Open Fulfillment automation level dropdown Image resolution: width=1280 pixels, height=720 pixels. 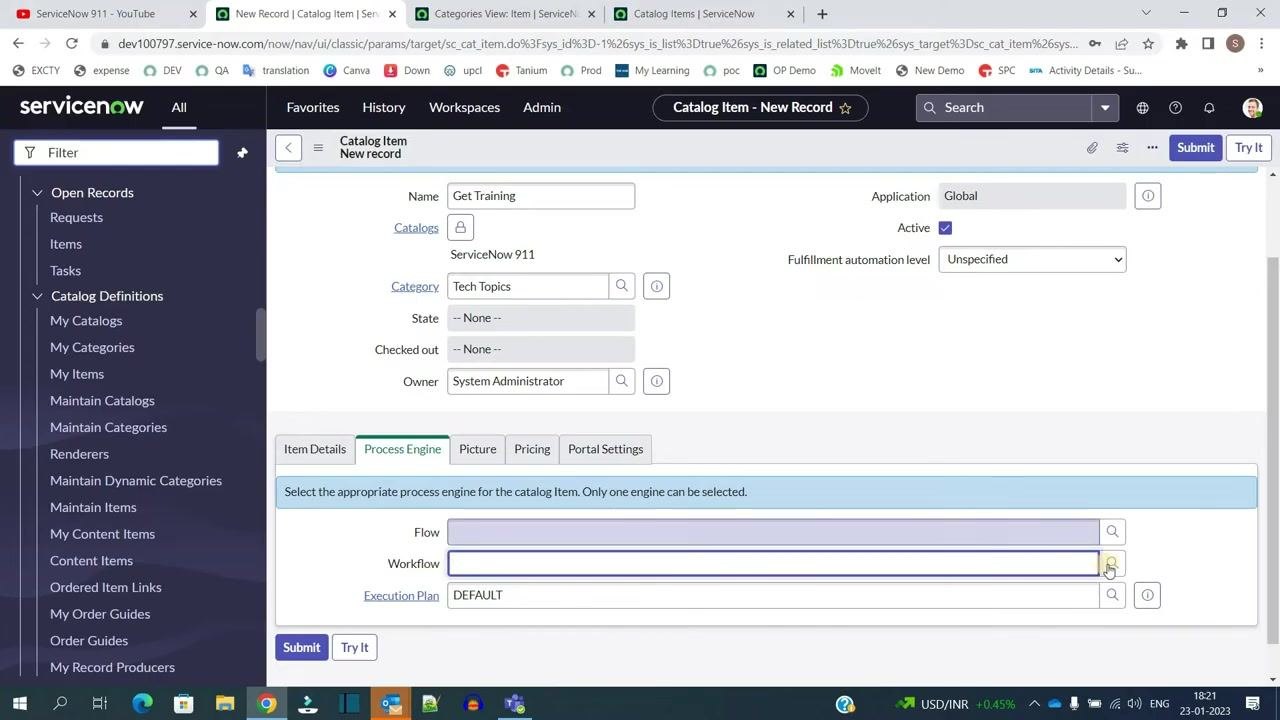(1032, 260)
